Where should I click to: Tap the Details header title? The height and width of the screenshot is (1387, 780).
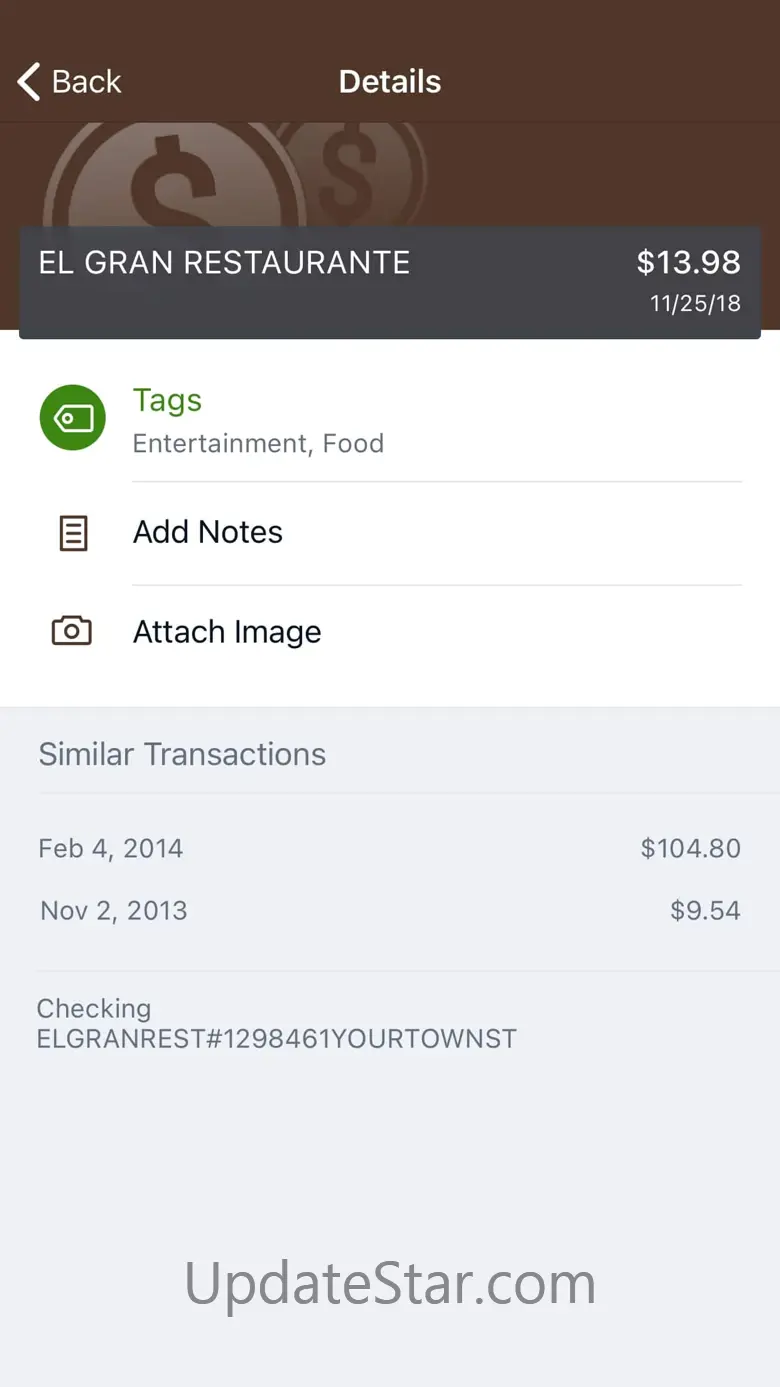tap(390, 82)
